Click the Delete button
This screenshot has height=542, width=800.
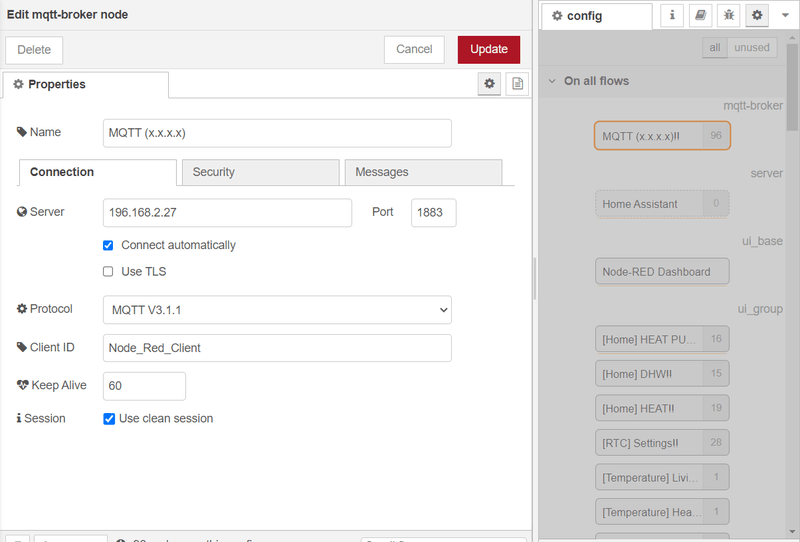click(34, 50)
